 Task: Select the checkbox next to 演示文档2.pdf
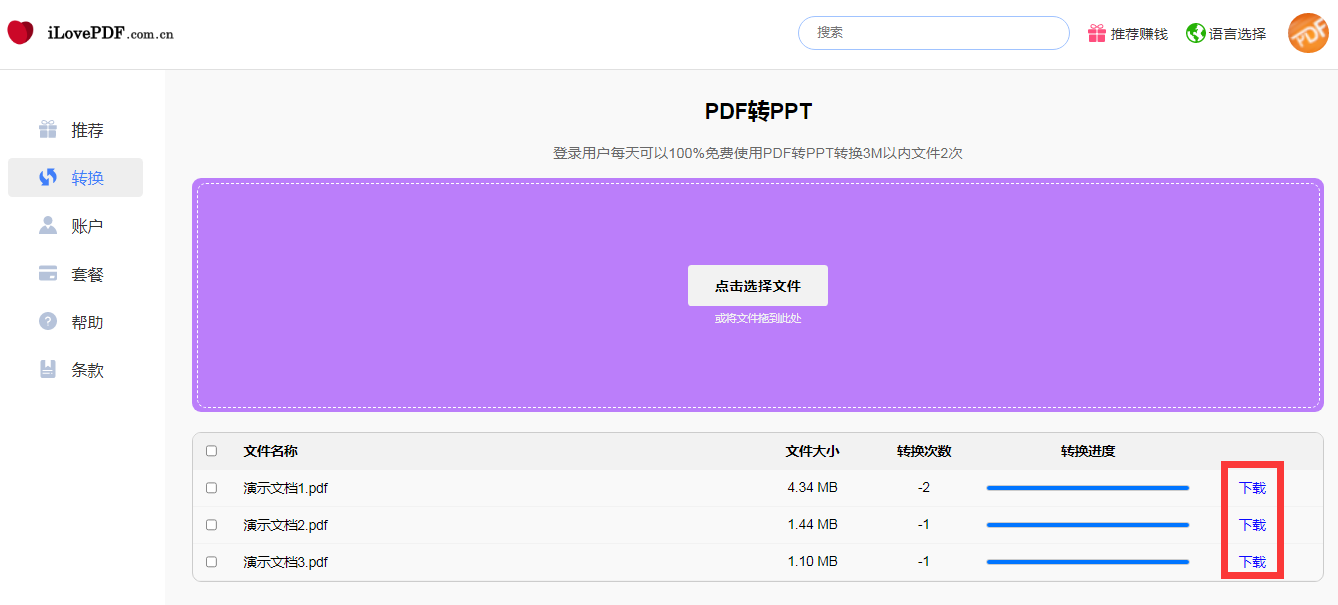pos(211,525)
